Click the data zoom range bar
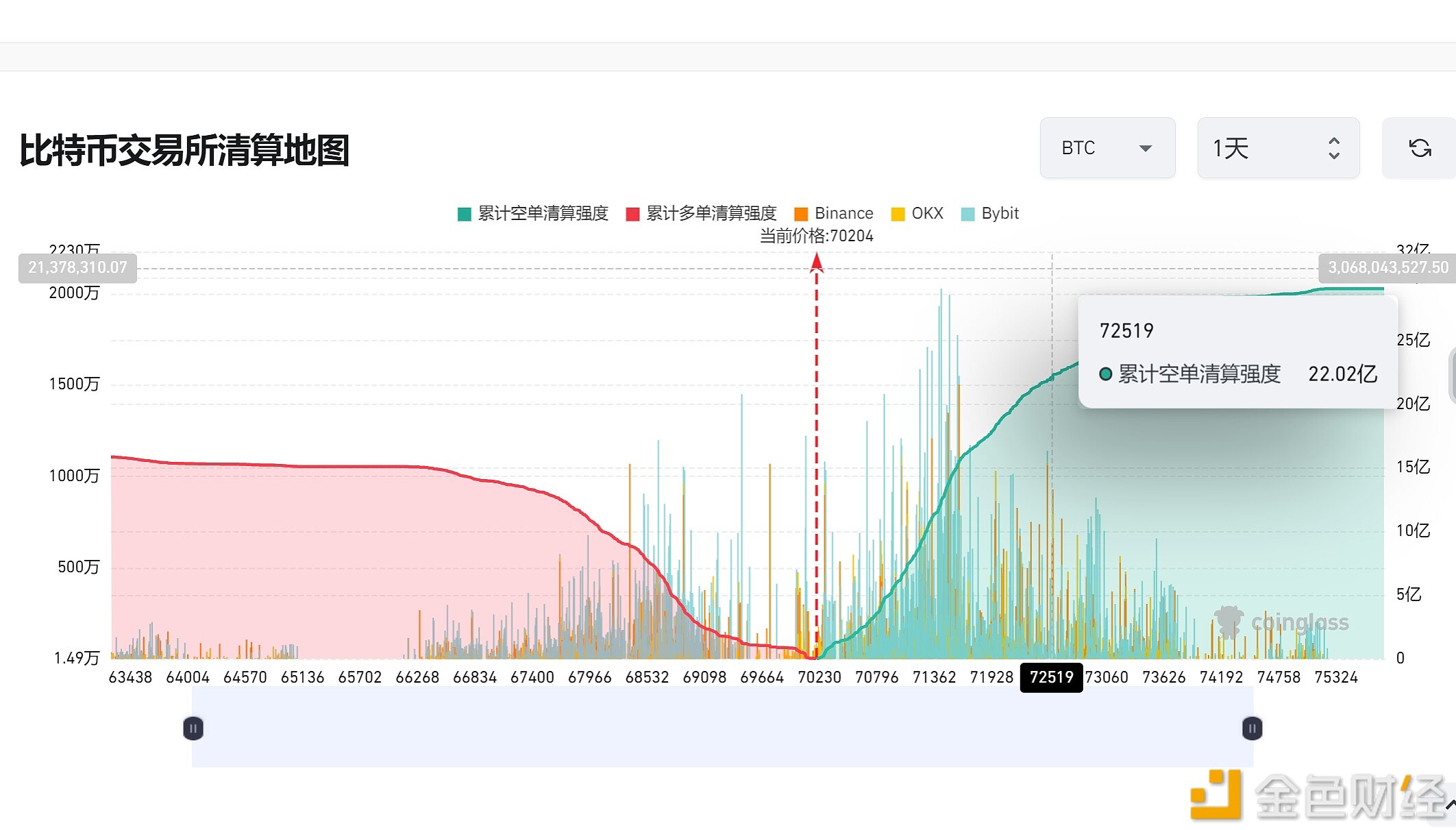The width and height of the screenshot is (1456, 830). tap(723, 728)
